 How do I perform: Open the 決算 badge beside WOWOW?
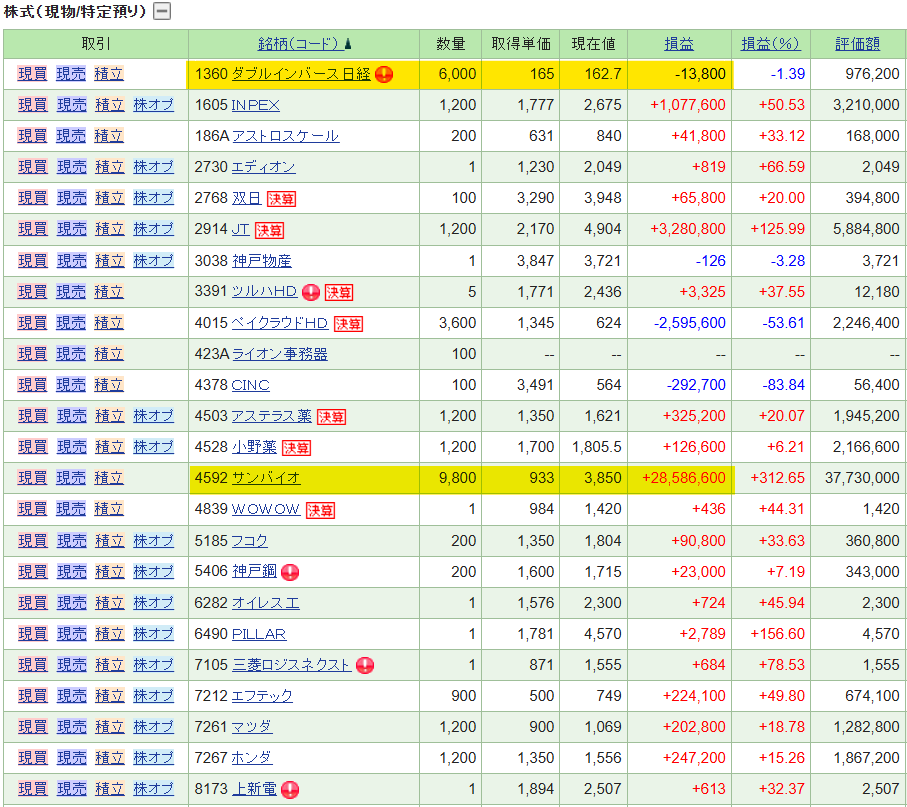click(320, 510)
